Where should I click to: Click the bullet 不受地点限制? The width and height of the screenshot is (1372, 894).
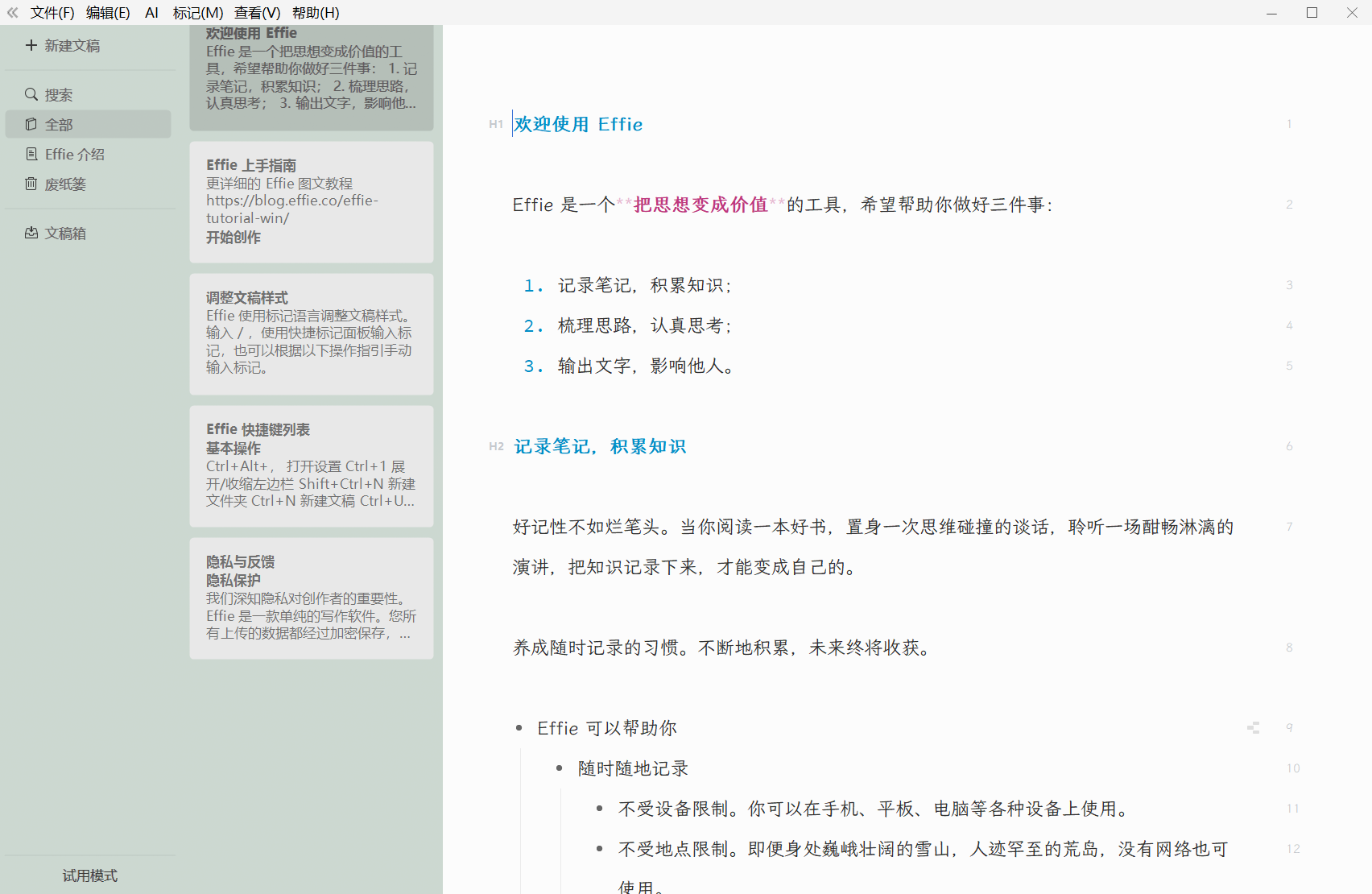[923, 868]
